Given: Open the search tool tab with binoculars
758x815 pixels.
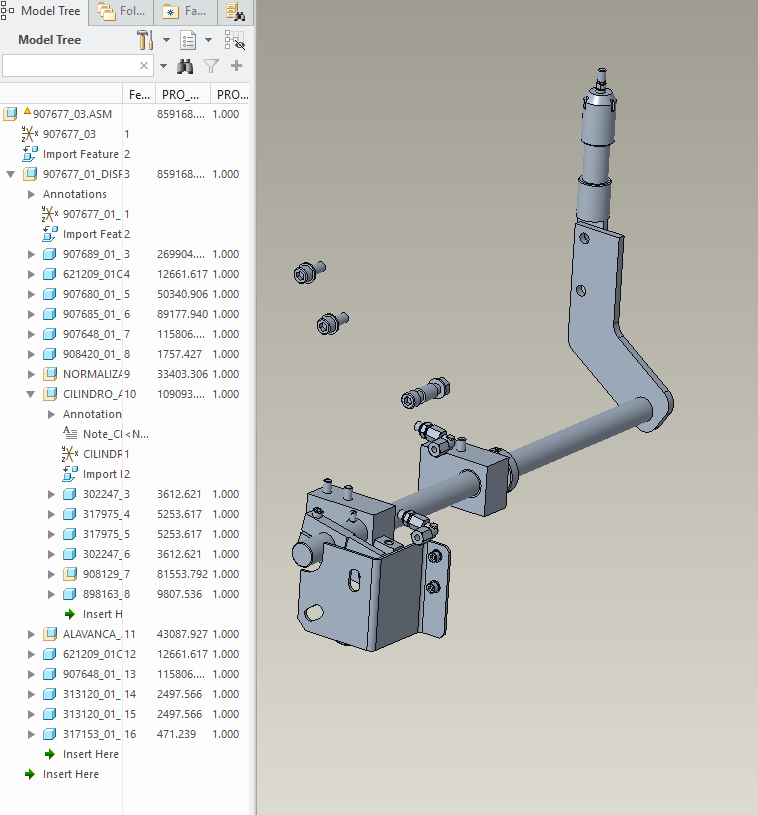Looking at the screenshot, I should pos(235,12).
